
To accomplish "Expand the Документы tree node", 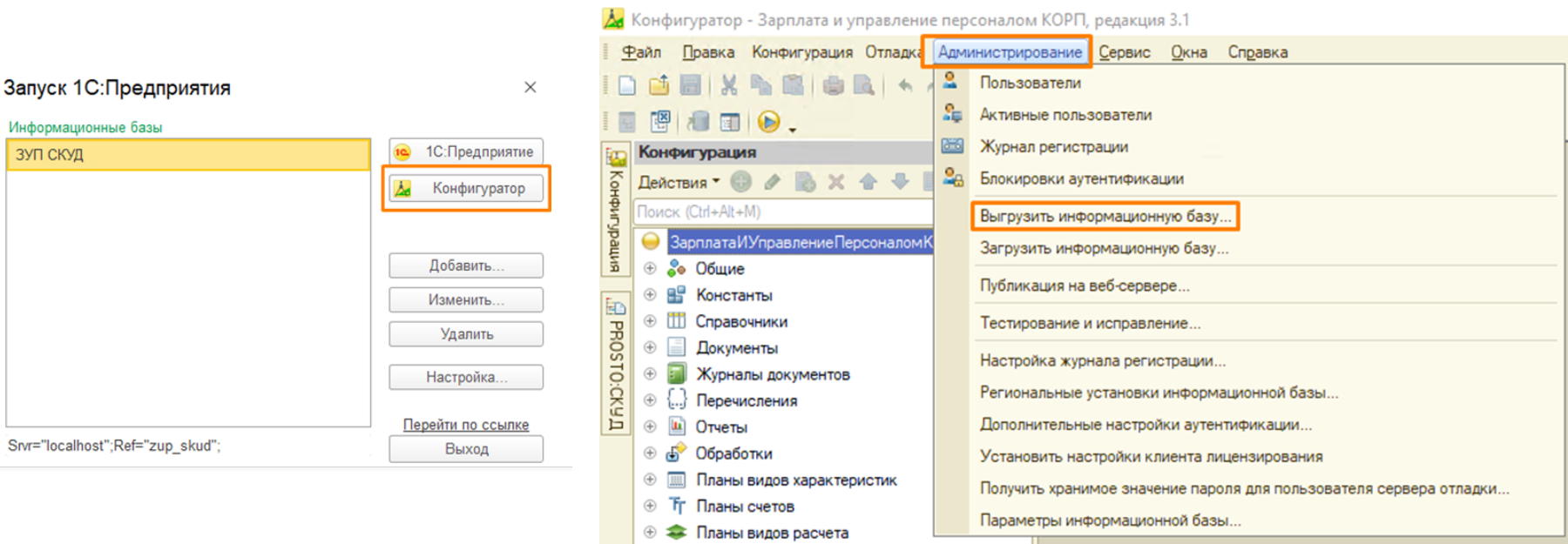I will pos(650,346).
